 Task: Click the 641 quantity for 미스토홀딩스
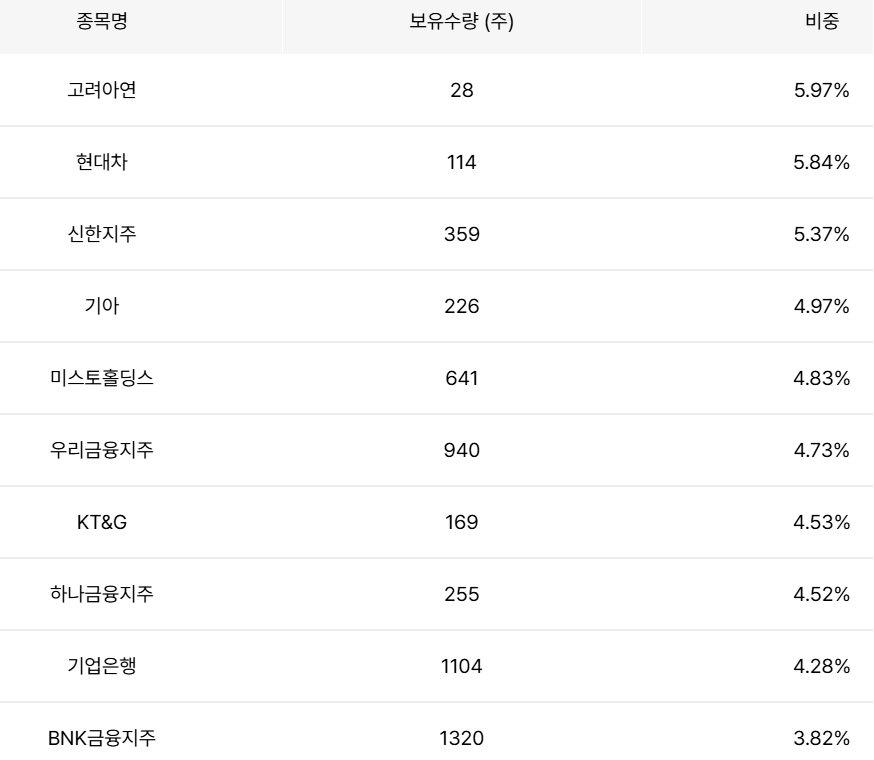[462, 377]
